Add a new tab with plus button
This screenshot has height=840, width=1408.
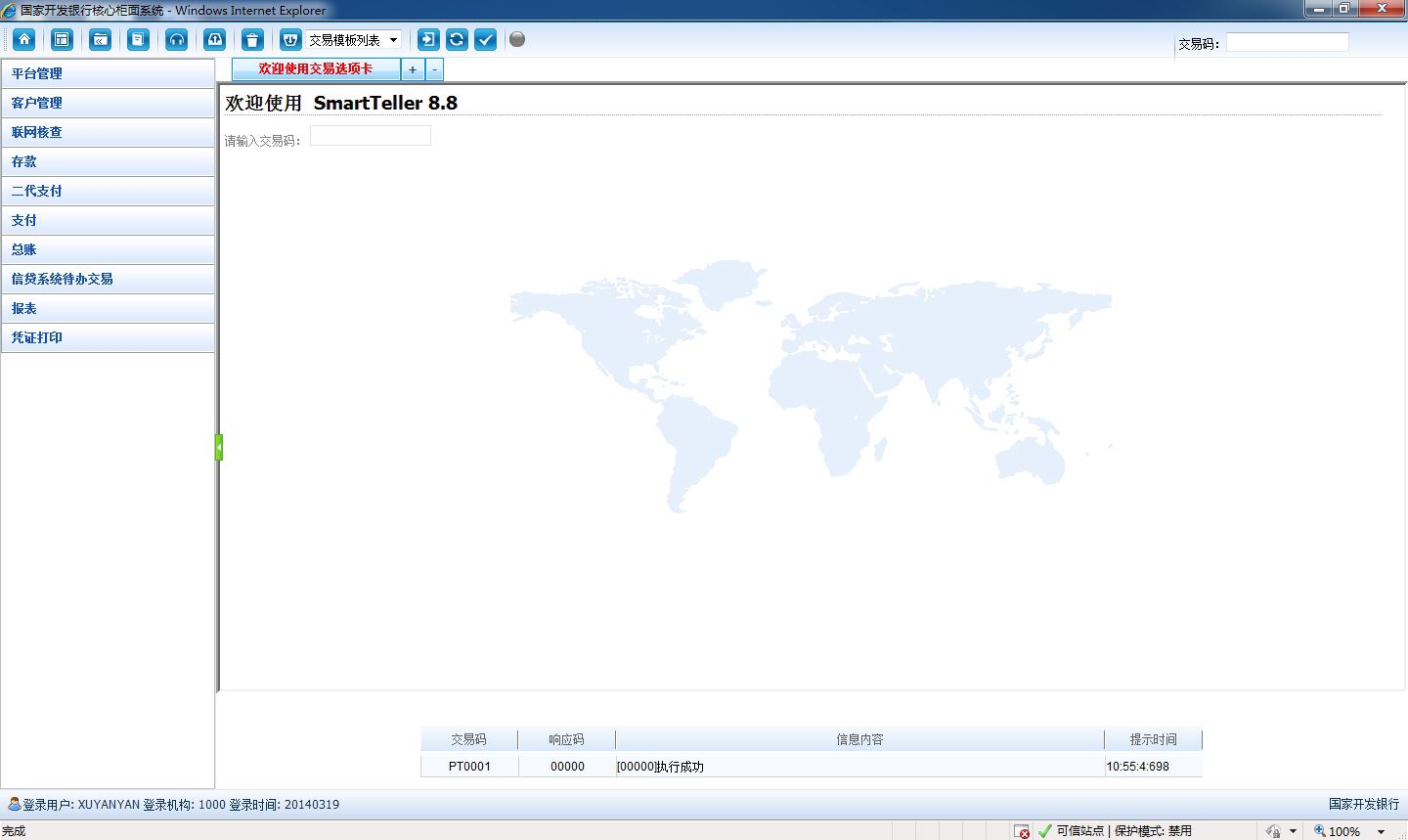(x=413, y=69)
